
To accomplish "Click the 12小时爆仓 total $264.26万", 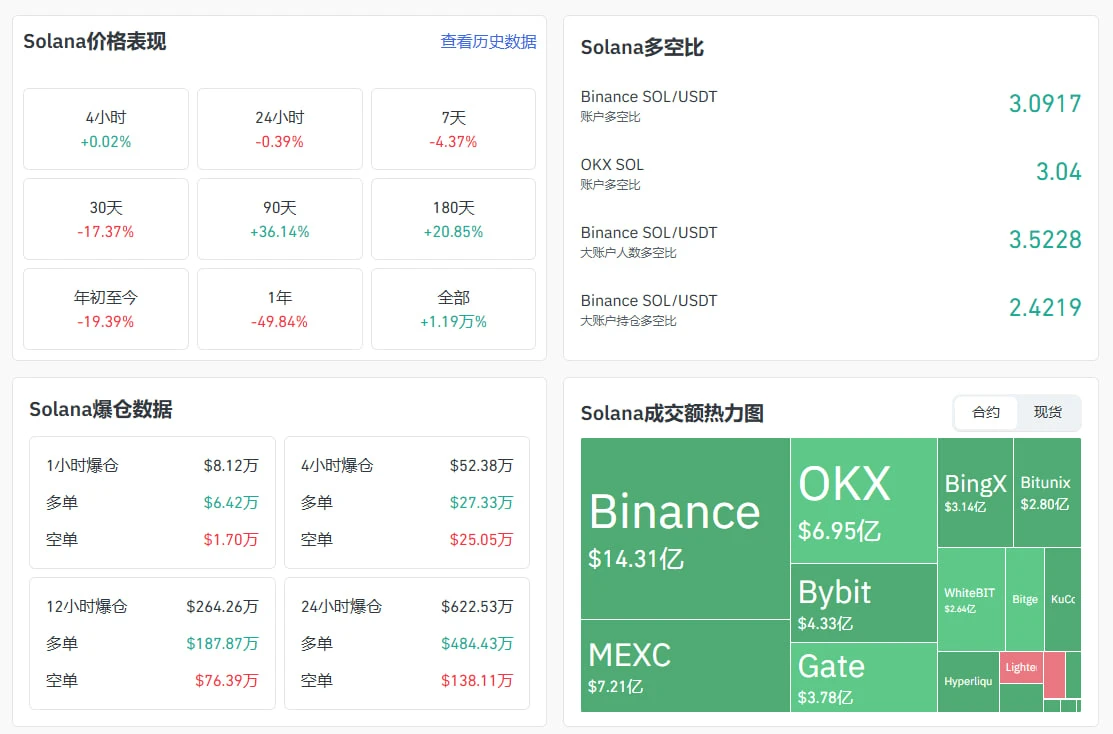I will pyautogui.click(x=222, y=607).
